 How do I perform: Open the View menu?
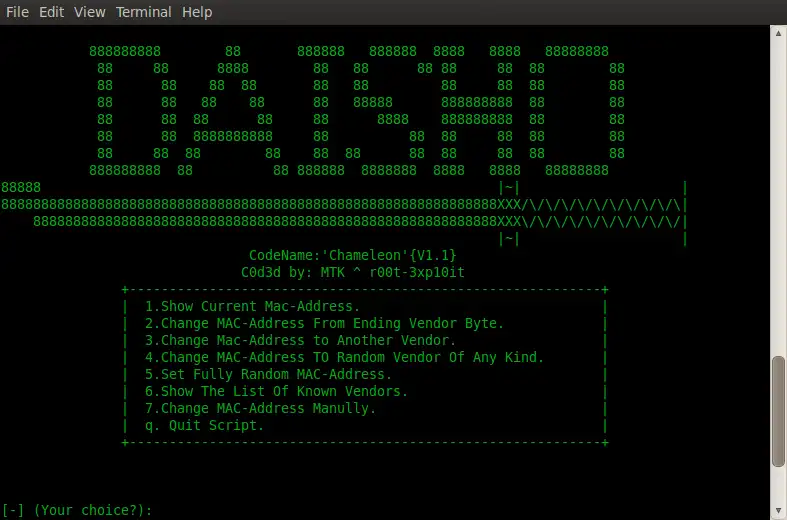pyautogui.click(x=90, y=12)
